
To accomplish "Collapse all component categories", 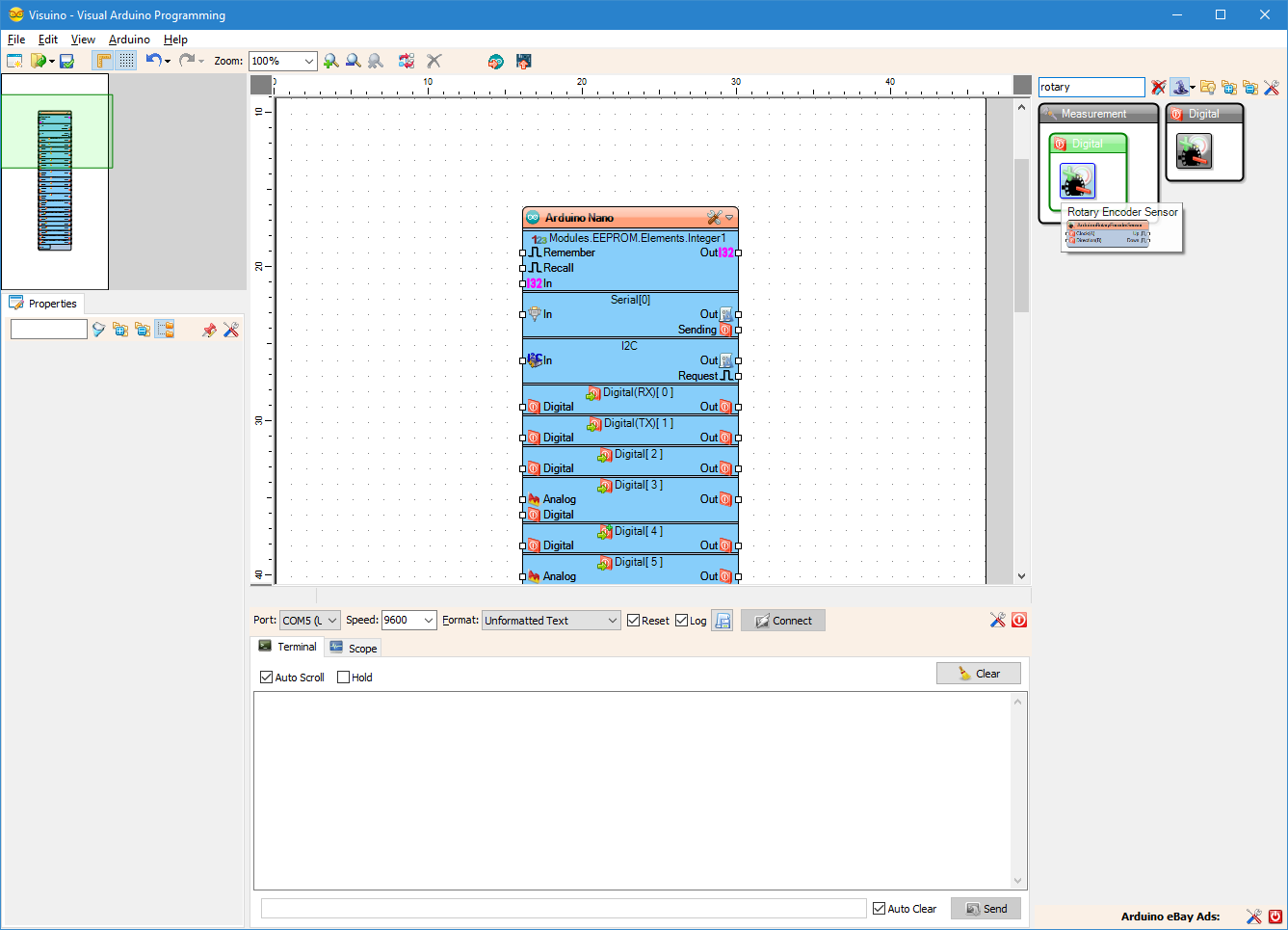I will point(1249,87).
